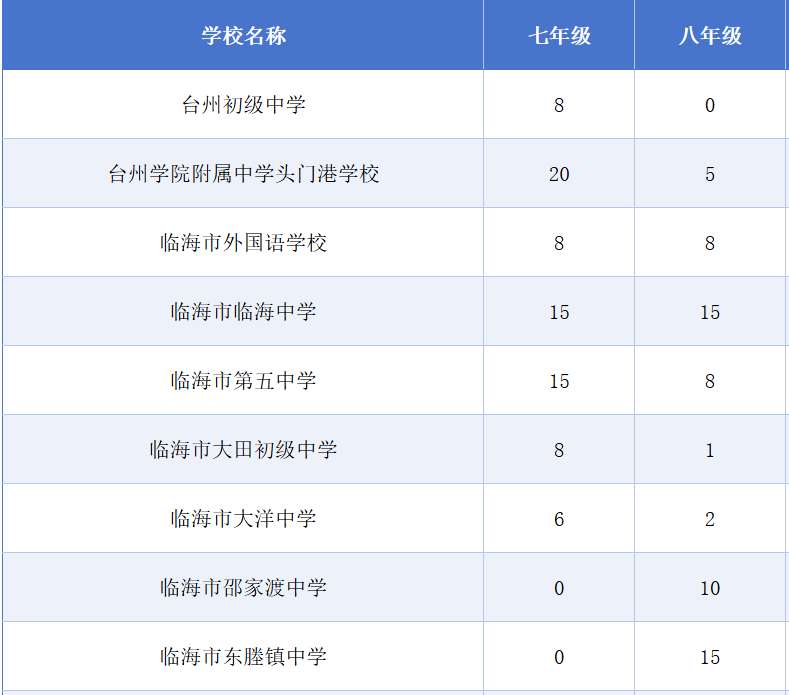This screenshot has height=695, width=789.
Task: Click the value 2 for 临海市大洋中学
Action: 710,518
